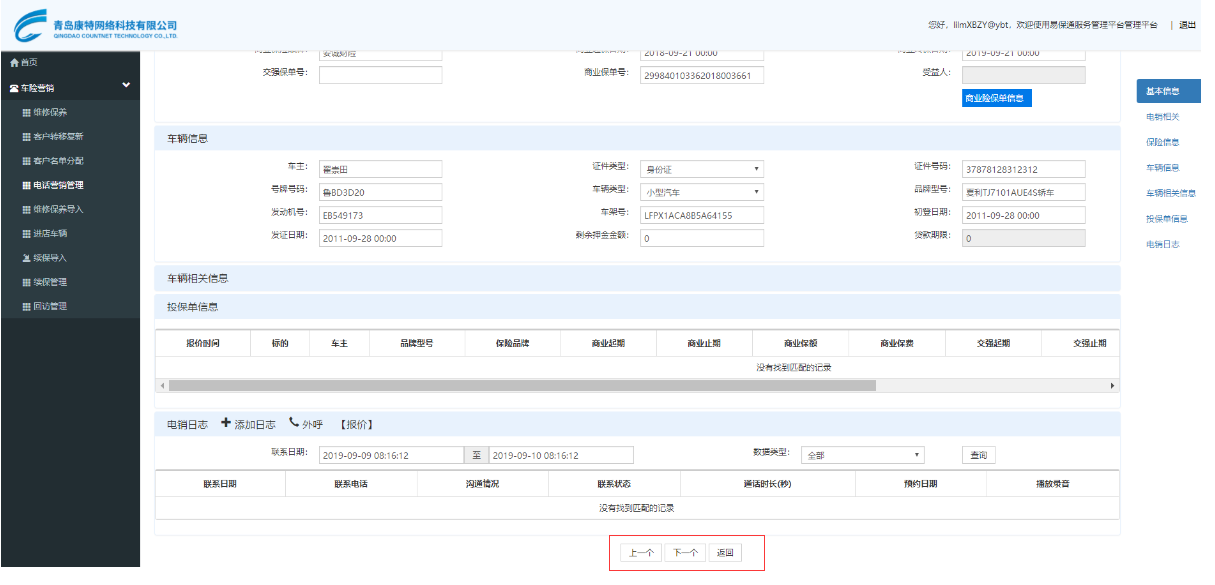The height and width of the screenshot is (585, 1215).
Task: Jump to 基本信息 section tab
Action: 1168,91
